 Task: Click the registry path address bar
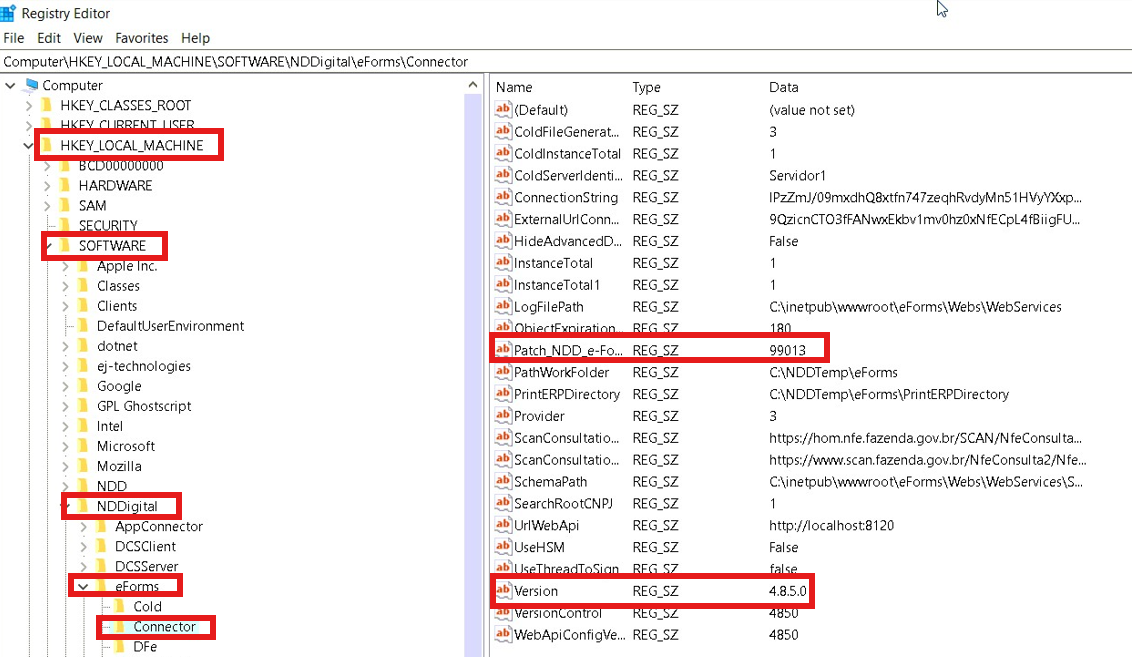[x=566, y=61]
